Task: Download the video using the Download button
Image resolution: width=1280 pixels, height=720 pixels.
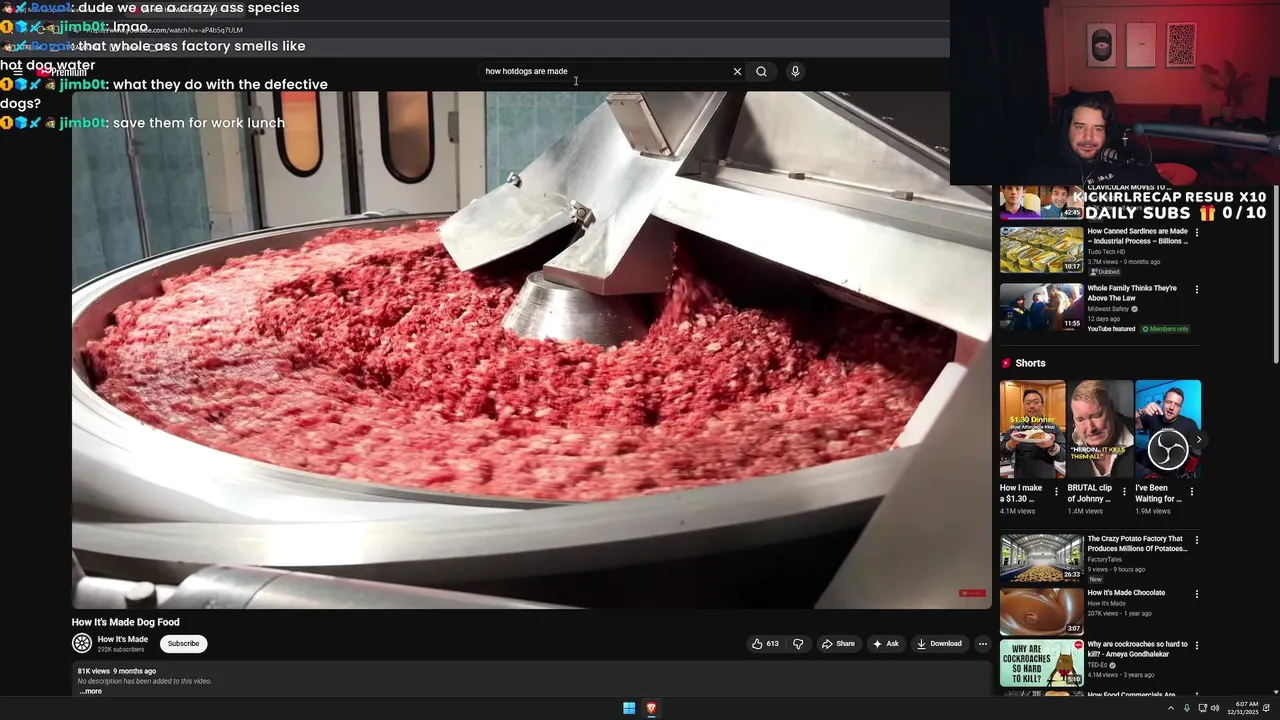Action: pyautogui.click(x=939, y=644)
